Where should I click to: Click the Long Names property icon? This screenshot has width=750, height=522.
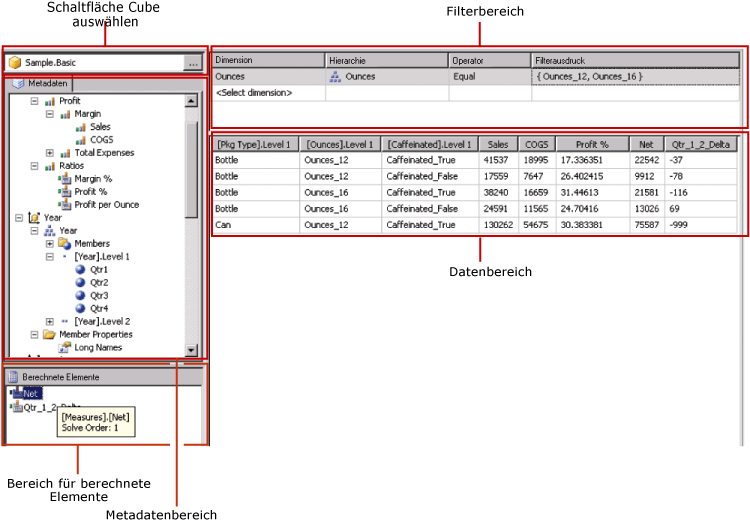tap(65, 347)
